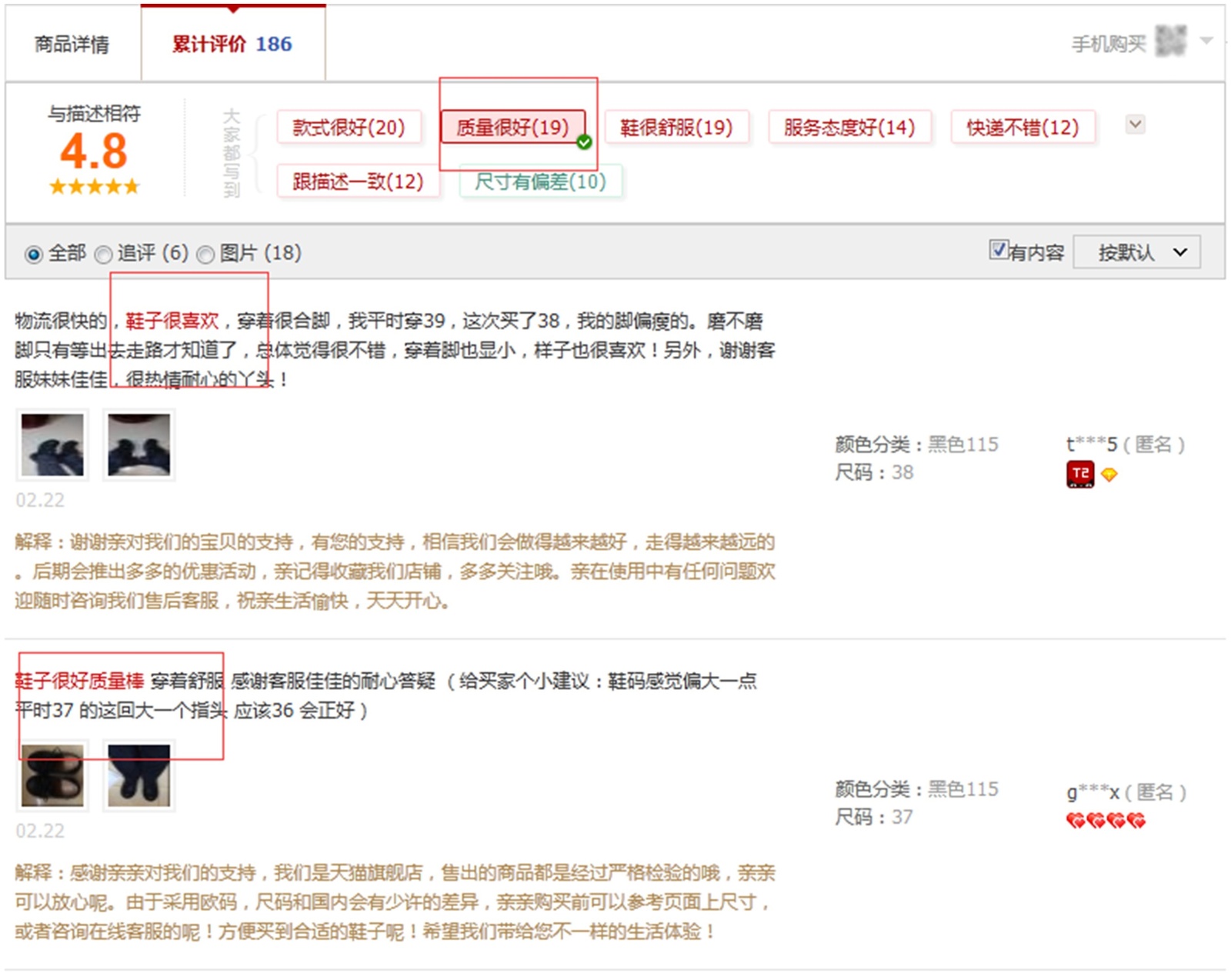The image size is (1231, 980).
Task: Switch to the 累计评价 186 tab
Action: tap(232, 45)
